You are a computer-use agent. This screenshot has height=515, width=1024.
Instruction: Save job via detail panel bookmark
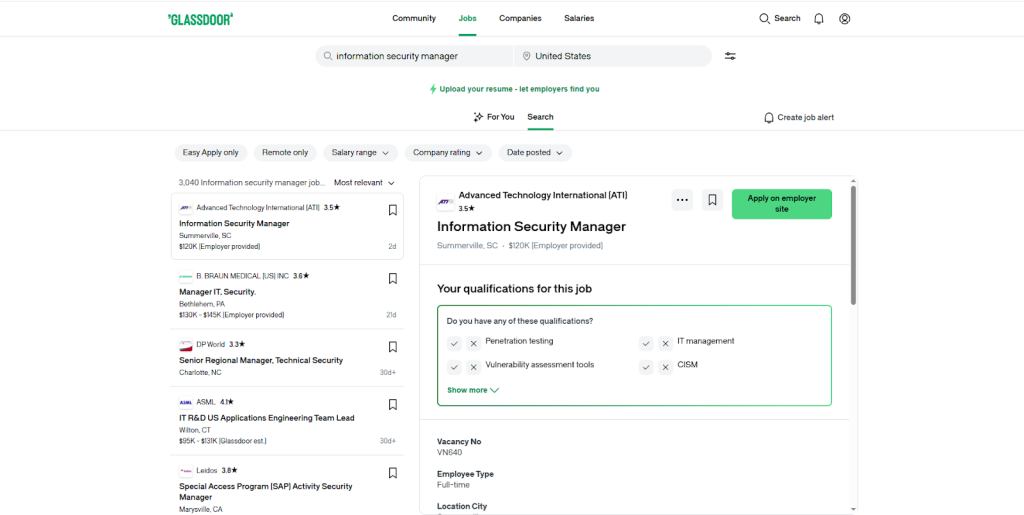point(712,200)
